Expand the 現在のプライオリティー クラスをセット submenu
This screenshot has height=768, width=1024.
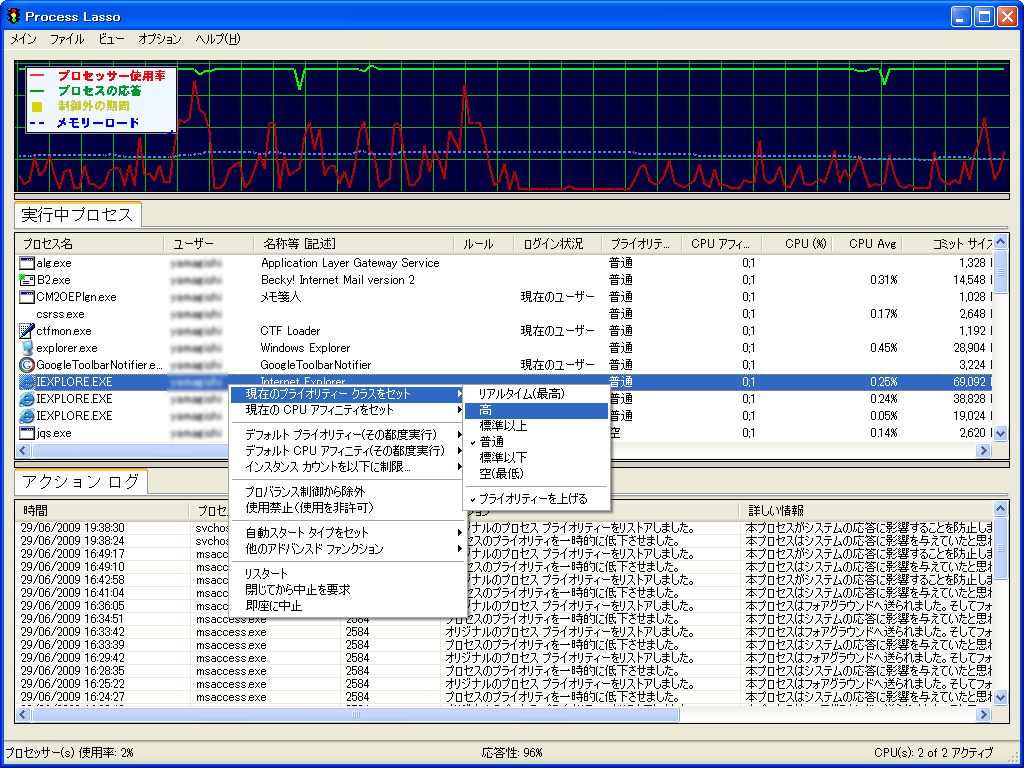click(347, 394)
